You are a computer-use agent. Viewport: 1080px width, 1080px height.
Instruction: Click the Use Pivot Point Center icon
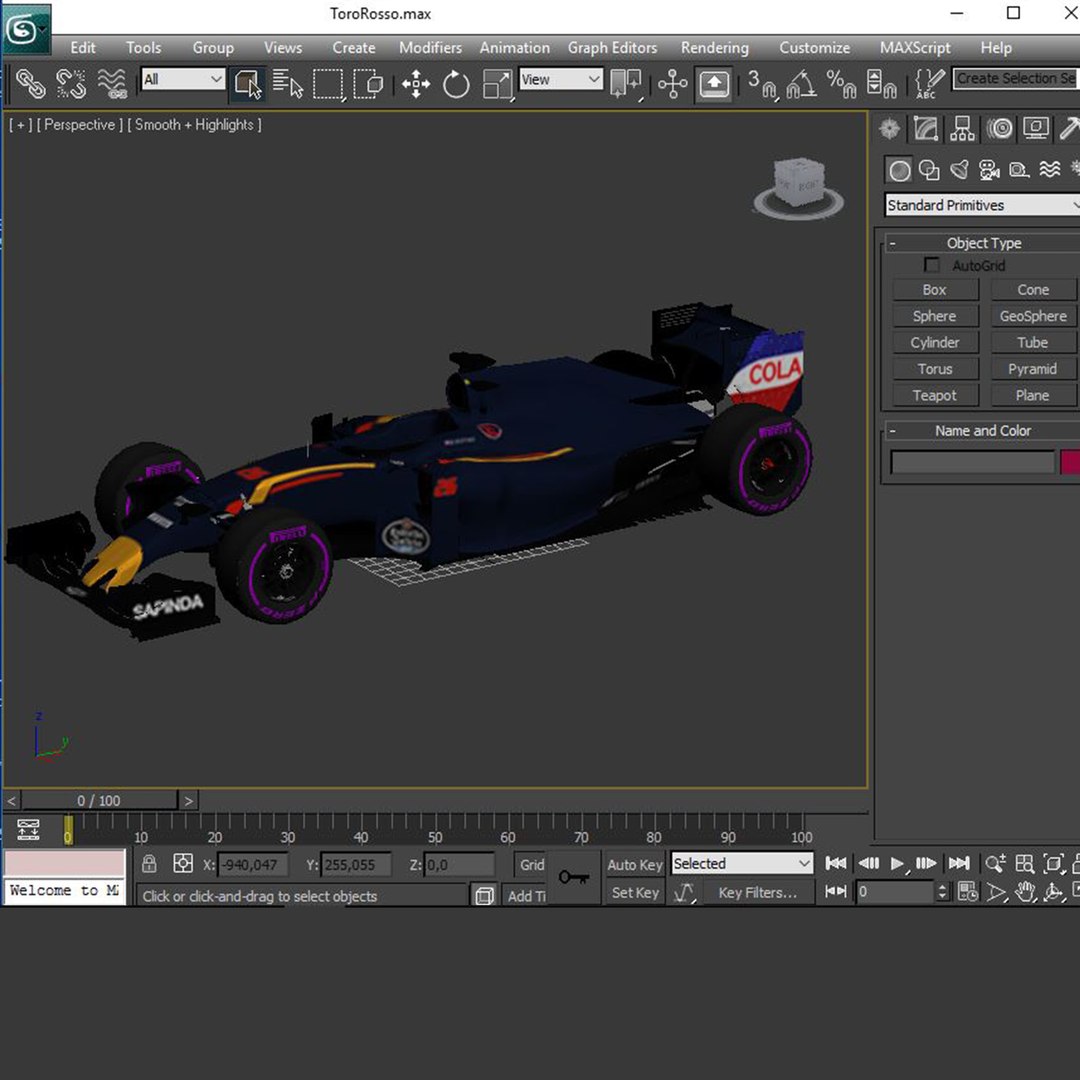pyautogui.click(x=626, y=83)
